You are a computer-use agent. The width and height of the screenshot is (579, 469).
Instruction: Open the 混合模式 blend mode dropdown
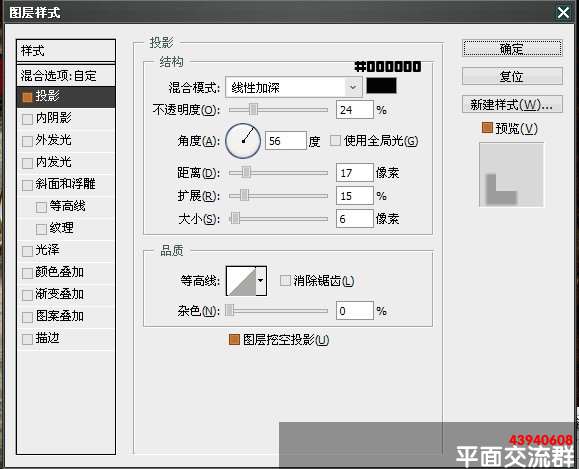point(294,88)
